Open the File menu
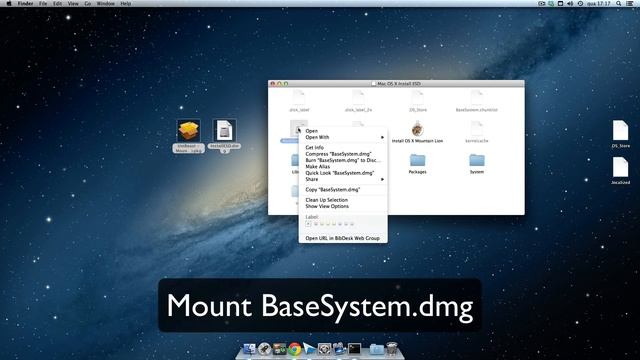 point(43,3)
